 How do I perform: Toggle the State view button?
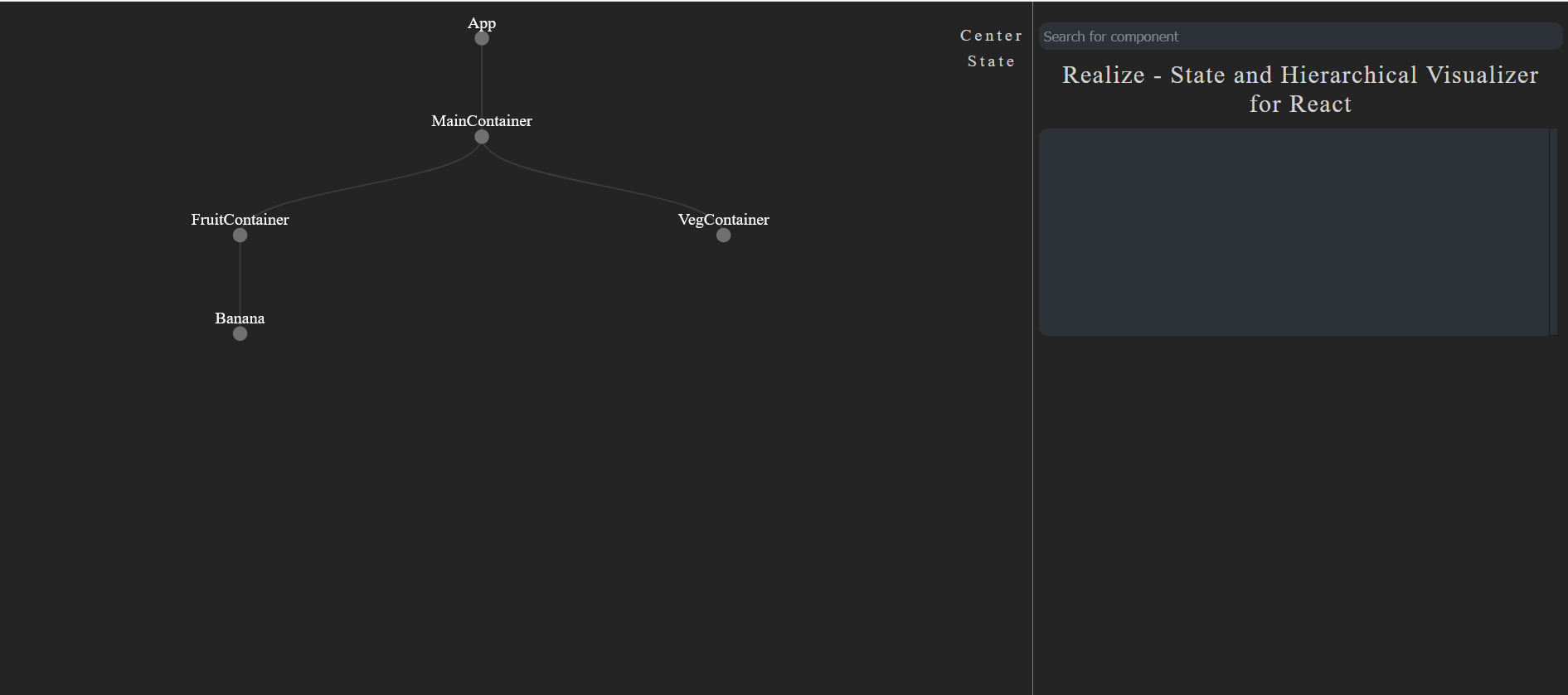click(x=991, y=61)
